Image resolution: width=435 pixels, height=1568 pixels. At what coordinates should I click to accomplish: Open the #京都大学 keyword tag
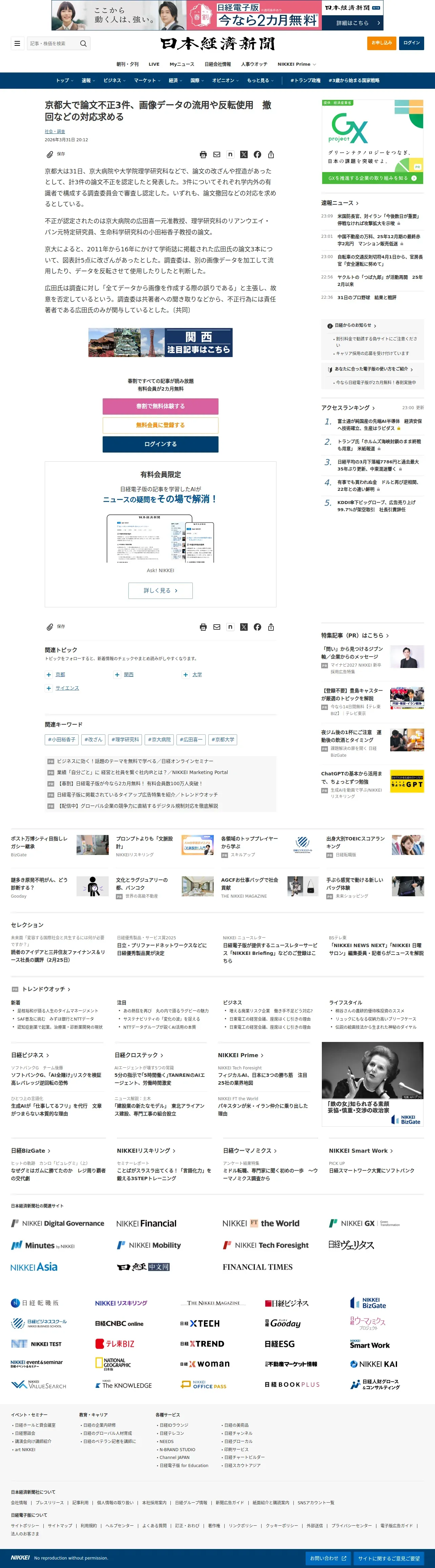223,739
